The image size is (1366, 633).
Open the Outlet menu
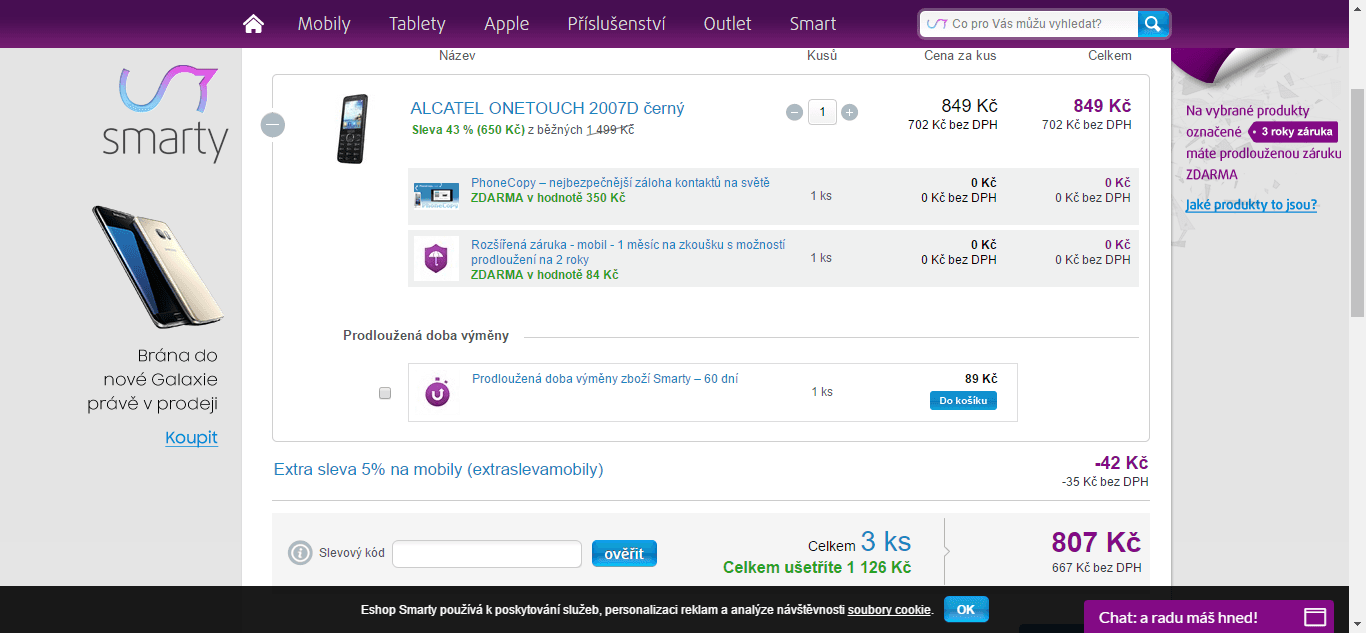tap(728, 23)
